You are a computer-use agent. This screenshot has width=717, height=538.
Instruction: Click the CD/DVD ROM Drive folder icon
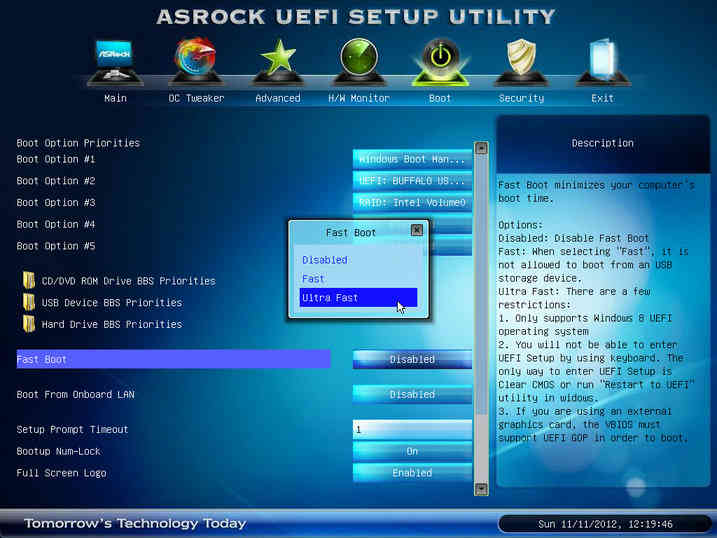pyautogui.click(x=29, y=280)
